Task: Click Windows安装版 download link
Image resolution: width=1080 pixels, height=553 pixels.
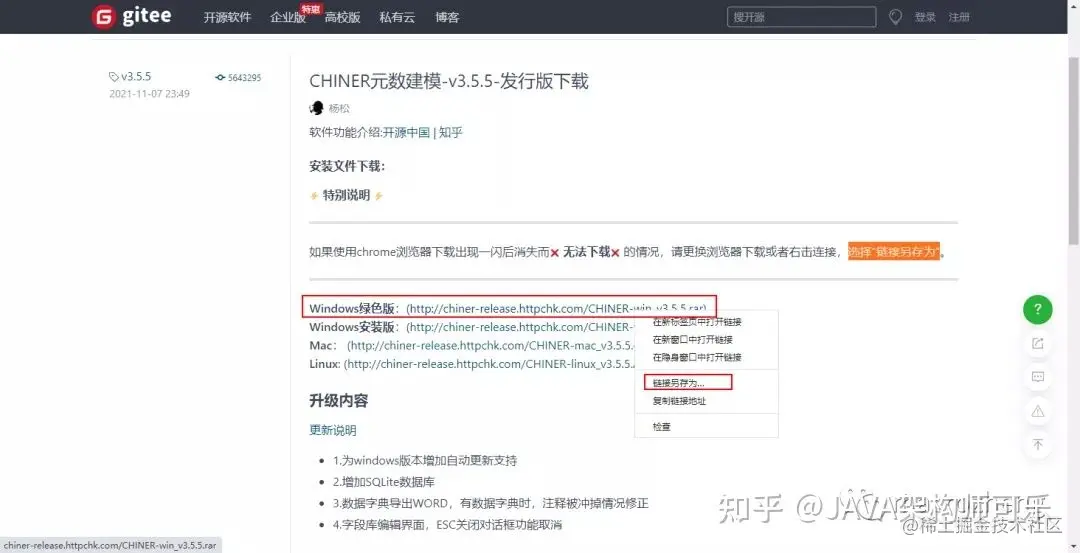Action: pos(519,327)
